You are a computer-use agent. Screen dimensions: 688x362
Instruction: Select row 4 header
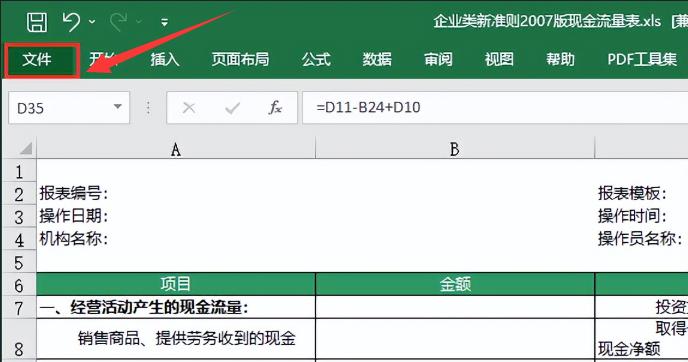coord(19,240)
